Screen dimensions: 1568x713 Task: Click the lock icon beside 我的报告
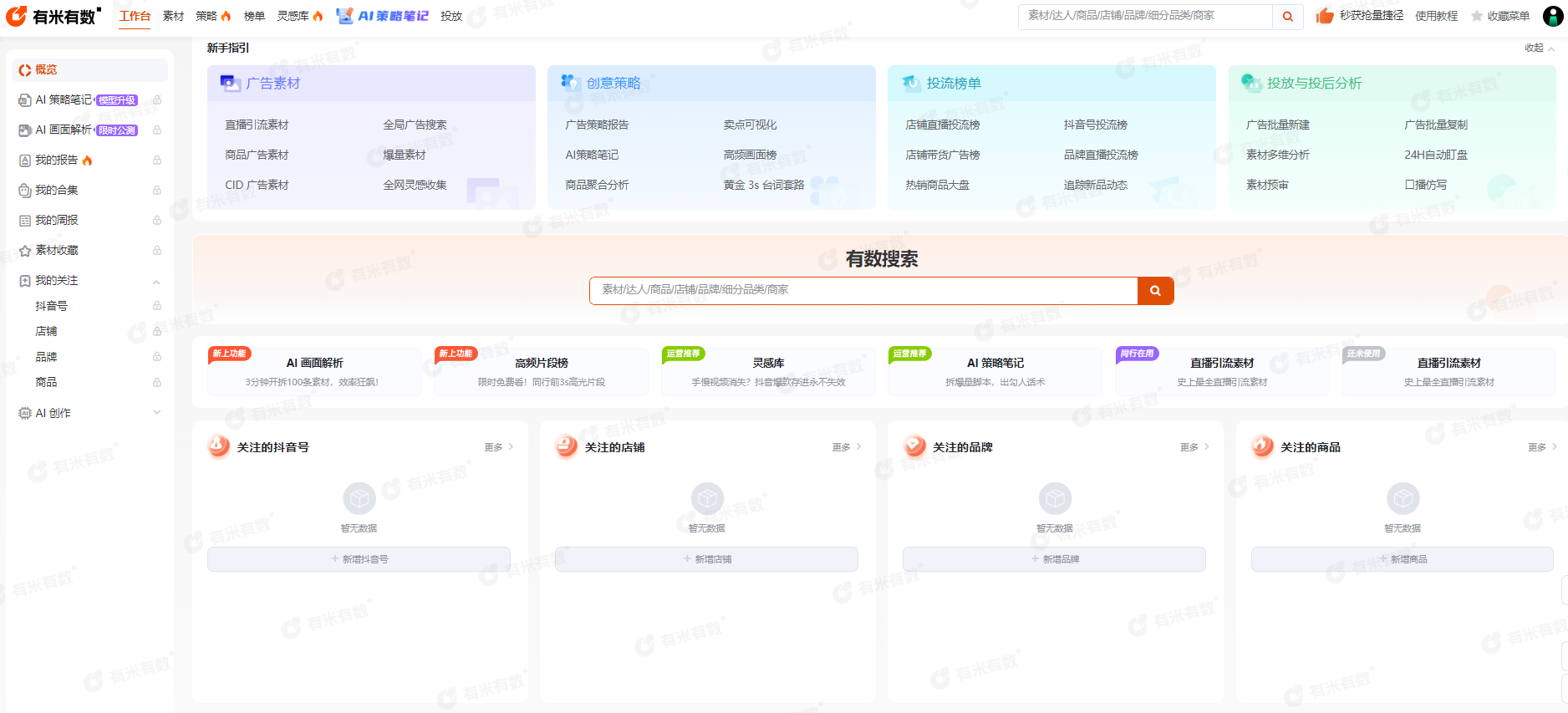[x=157, y=160]
